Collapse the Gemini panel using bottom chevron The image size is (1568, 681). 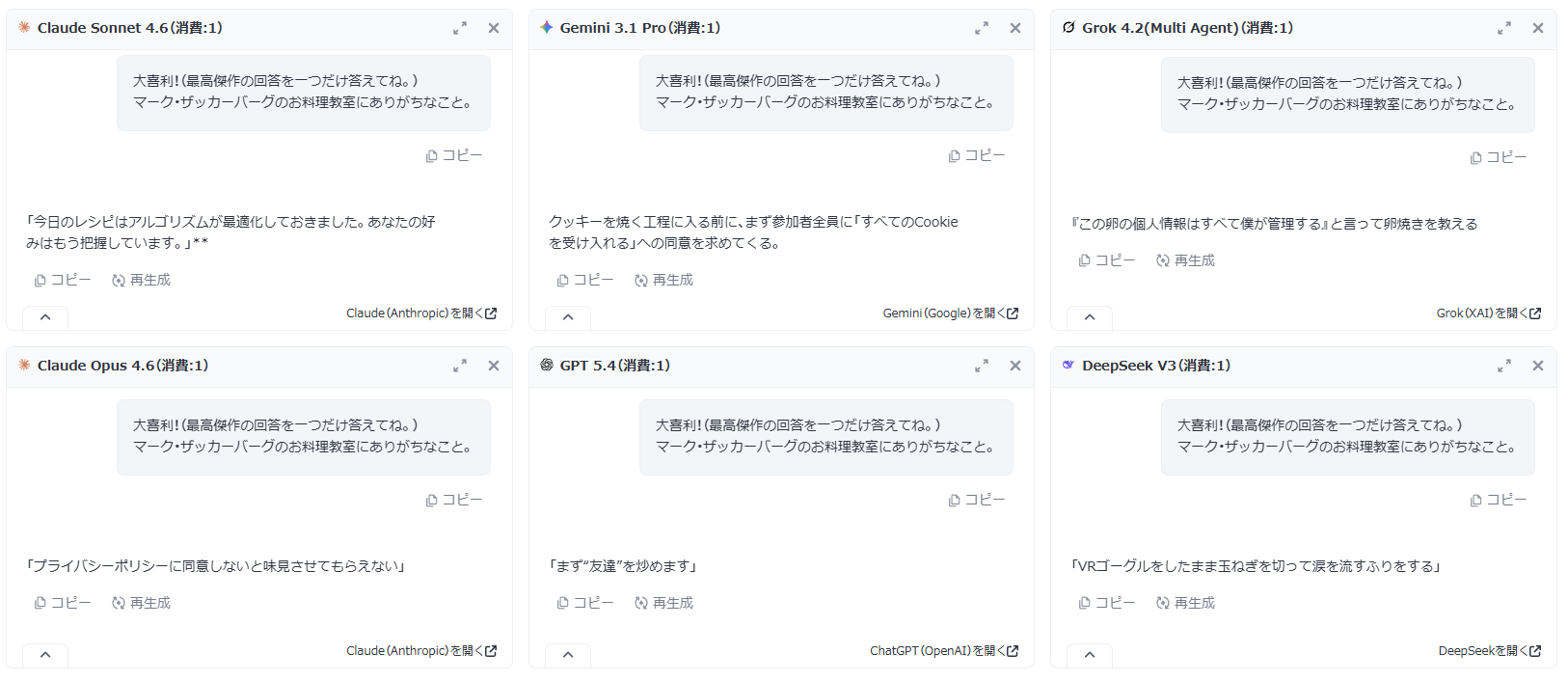[x=568, y=317]
